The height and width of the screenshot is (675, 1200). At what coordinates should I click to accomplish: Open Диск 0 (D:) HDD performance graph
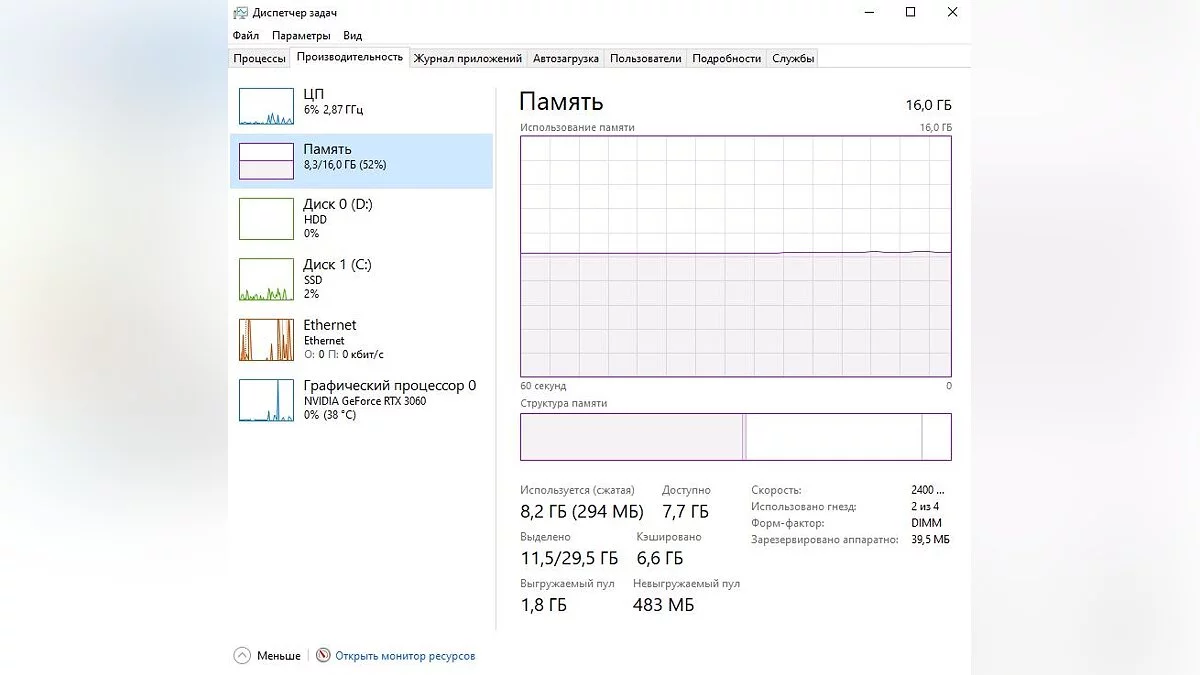point(266,218)
